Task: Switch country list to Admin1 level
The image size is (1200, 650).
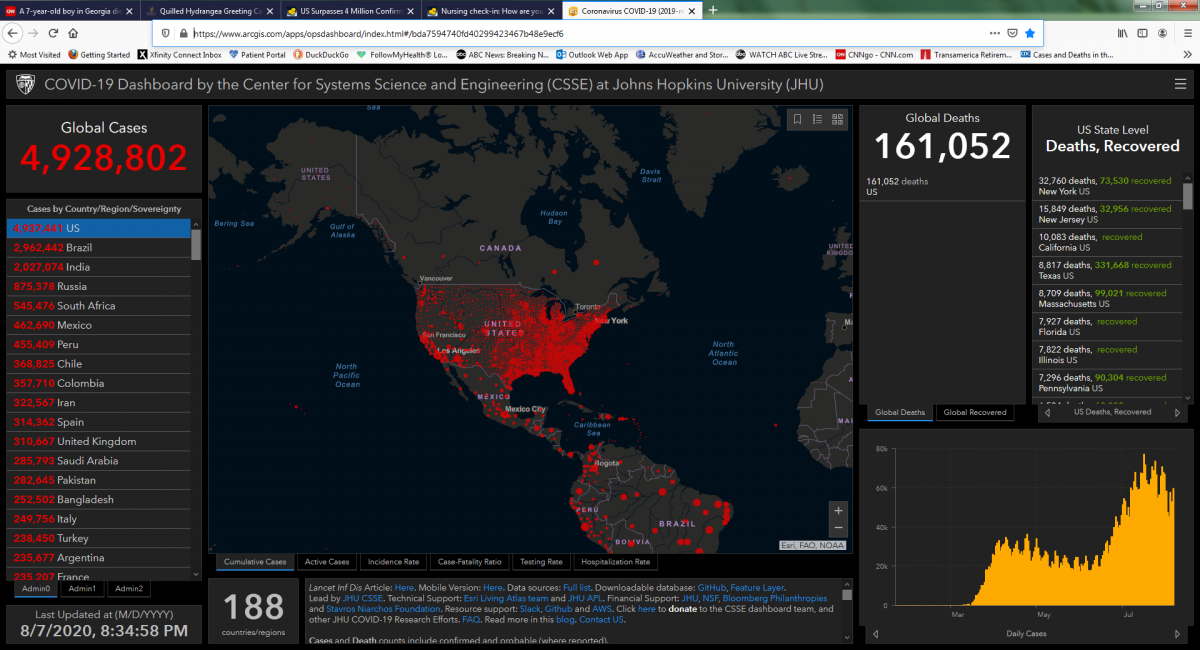Action: pos(83,589)
